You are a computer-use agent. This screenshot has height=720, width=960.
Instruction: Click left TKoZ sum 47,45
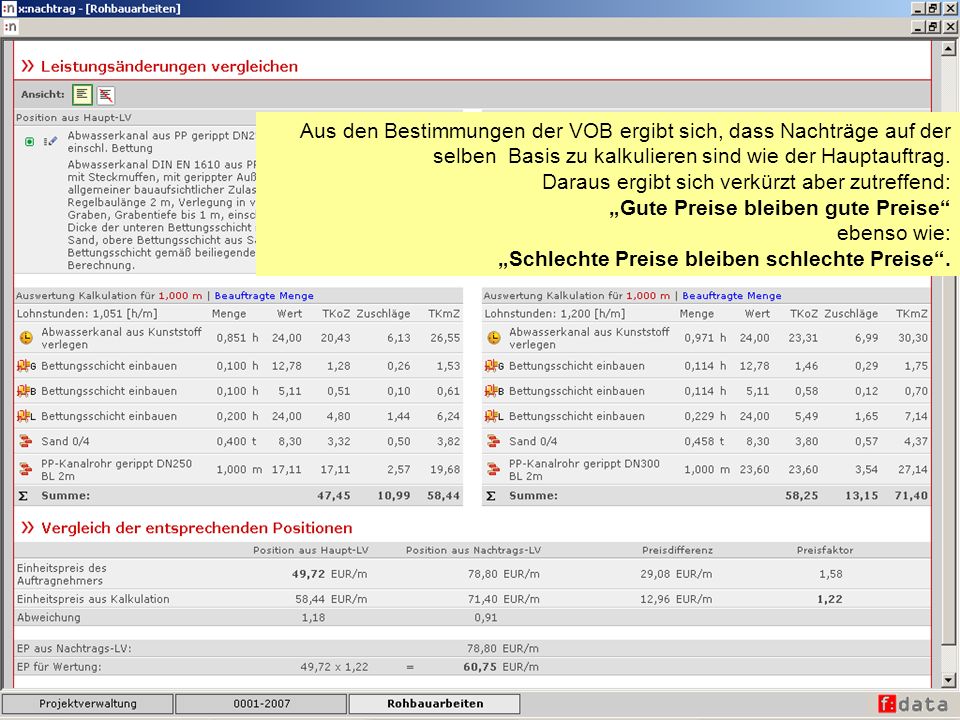click(334, 495)
